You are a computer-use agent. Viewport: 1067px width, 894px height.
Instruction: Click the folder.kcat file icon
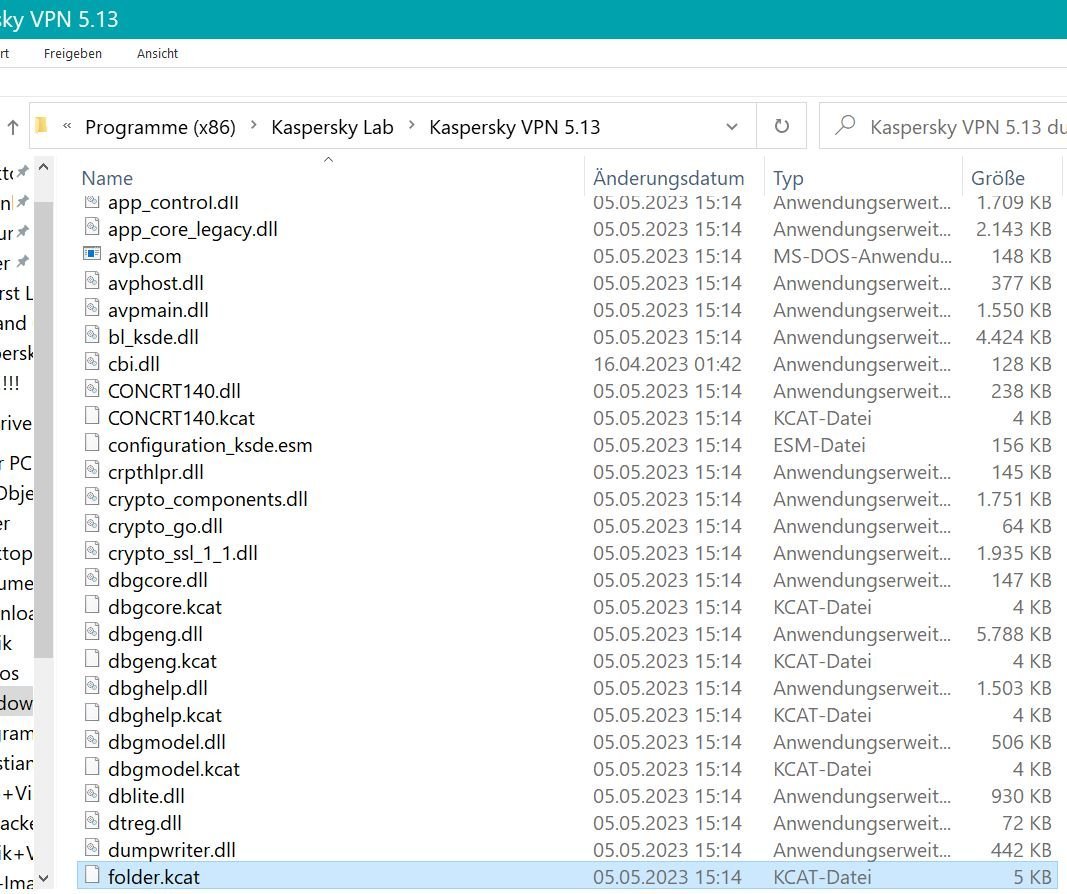(92, 877)
